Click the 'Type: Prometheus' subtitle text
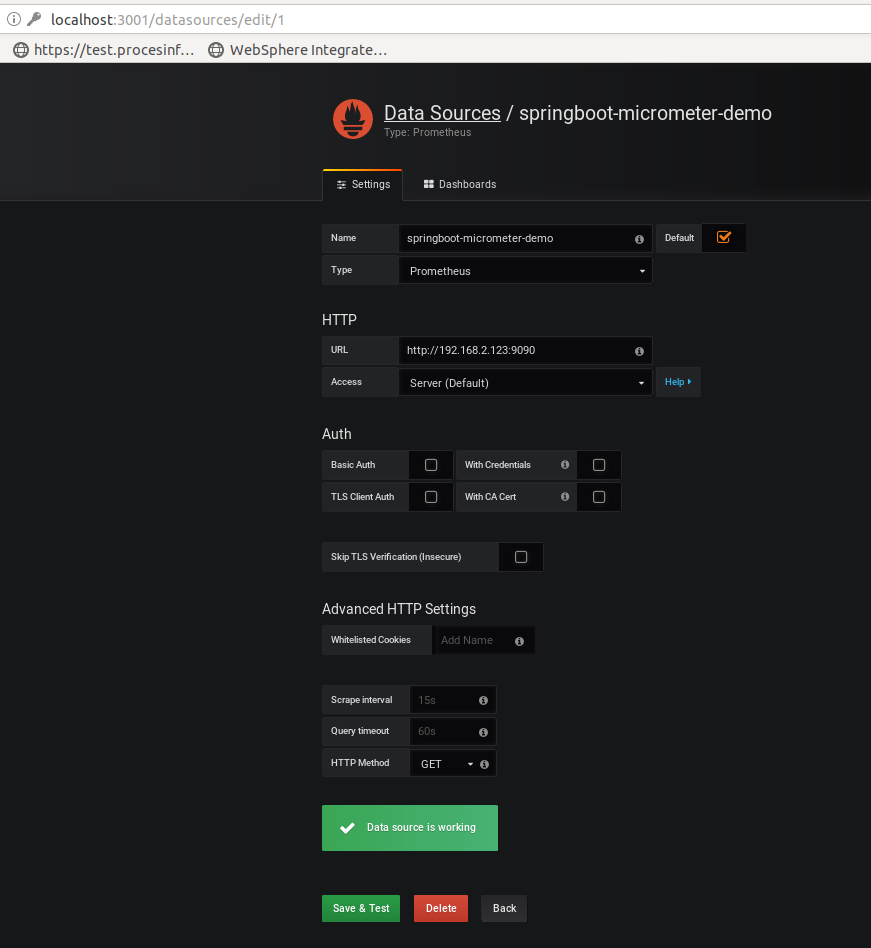 click(427, 132)
